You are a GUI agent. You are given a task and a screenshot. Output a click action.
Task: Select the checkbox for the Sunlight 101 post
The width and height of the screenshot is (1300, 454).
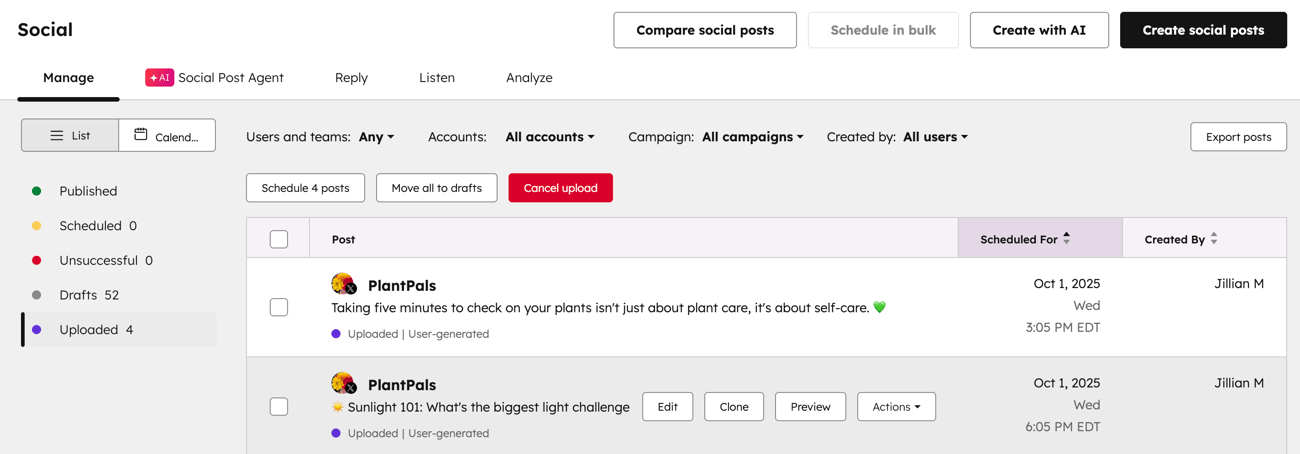pos(279,406)
